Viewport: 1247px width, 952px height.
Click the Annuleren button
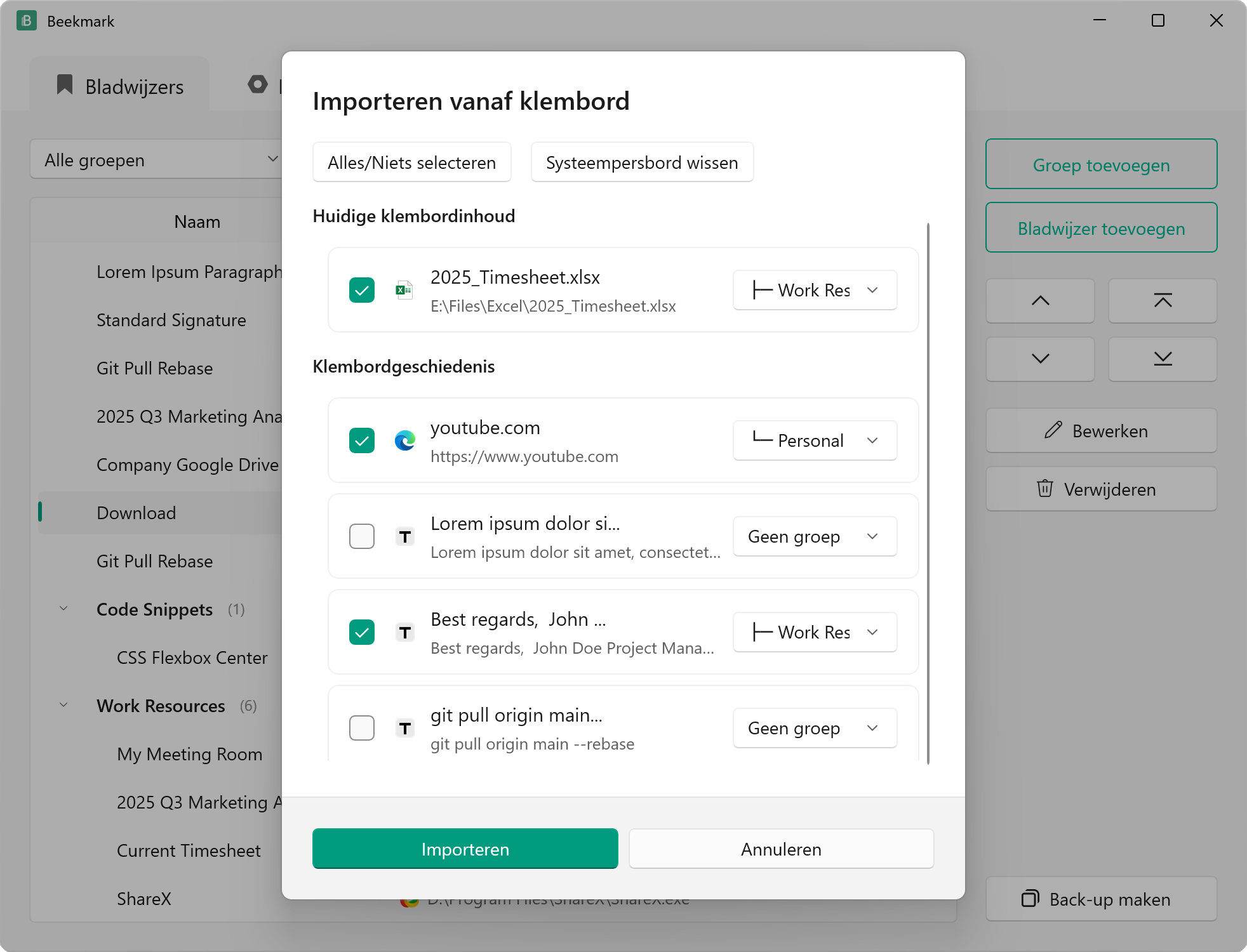[781, 849]
